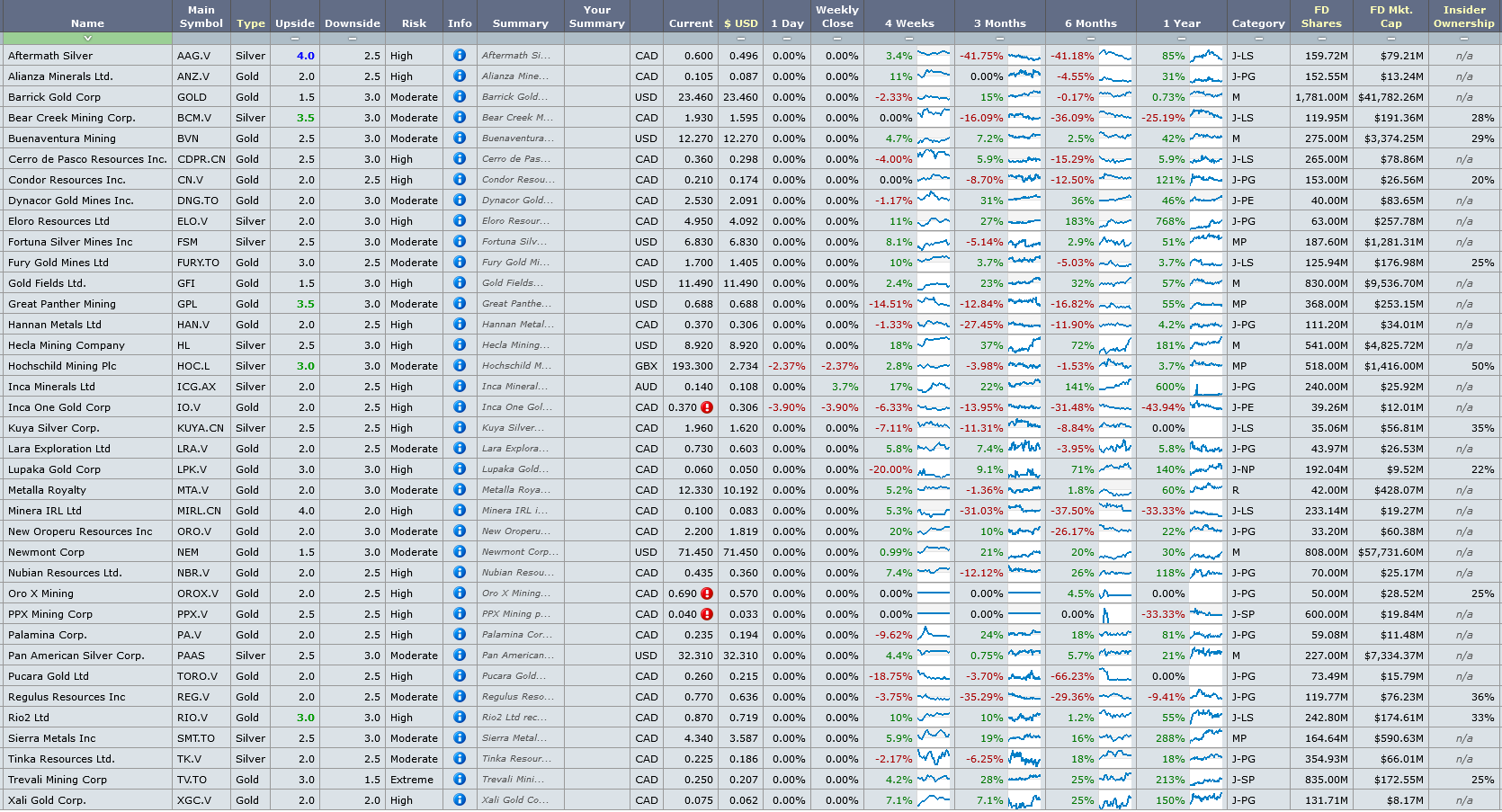This screenshot has width=1502, height=812.
Task: Open info icon for Fury Gold Mines
Action: pos(460,262)
